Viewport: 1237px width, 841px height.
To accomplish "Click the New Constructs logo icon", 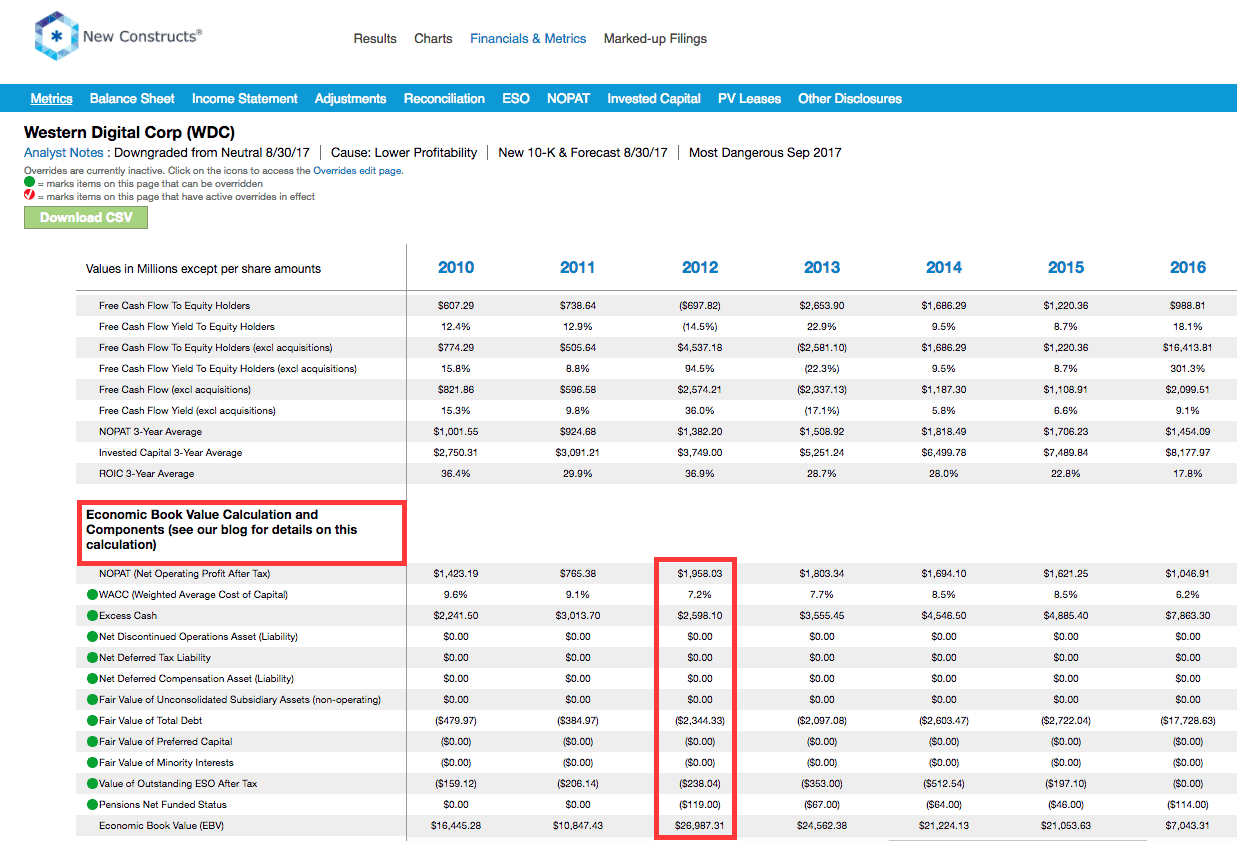I will click(56, 36).
